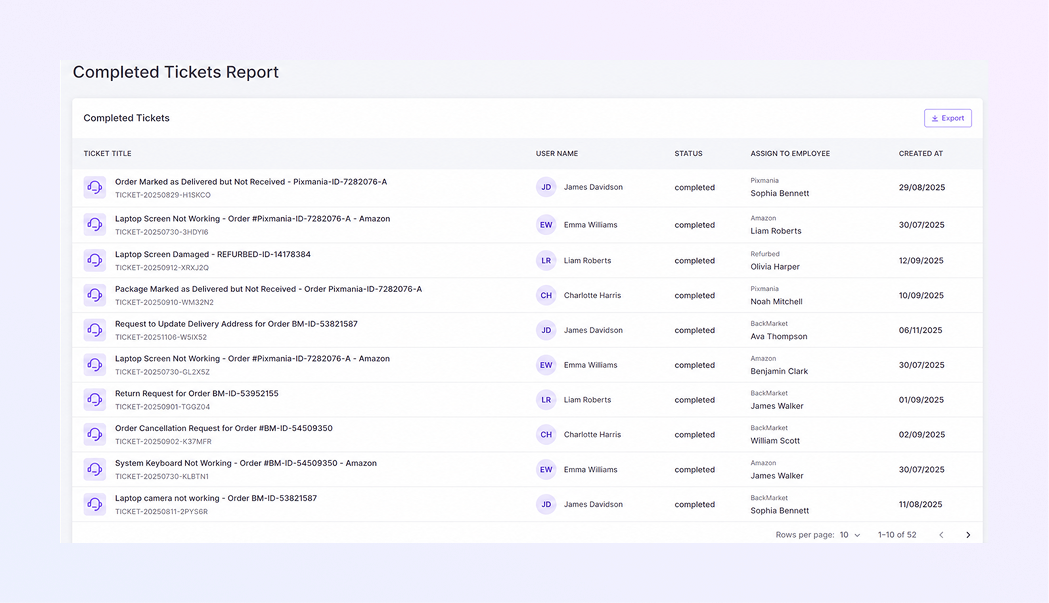Click assigned employee Noah Mitchell
The width and height of the screenshot is (1049, 603).
776,301
